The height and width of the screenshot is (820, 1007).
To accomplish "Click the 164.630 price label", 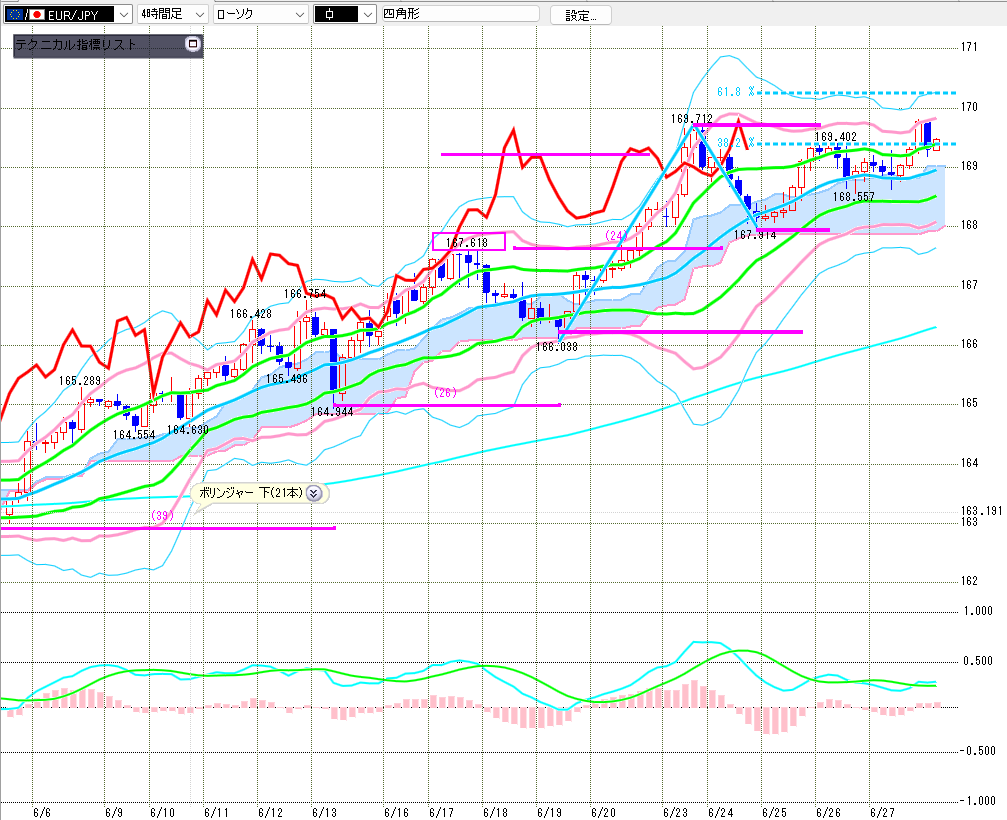I will coord(188,430).
